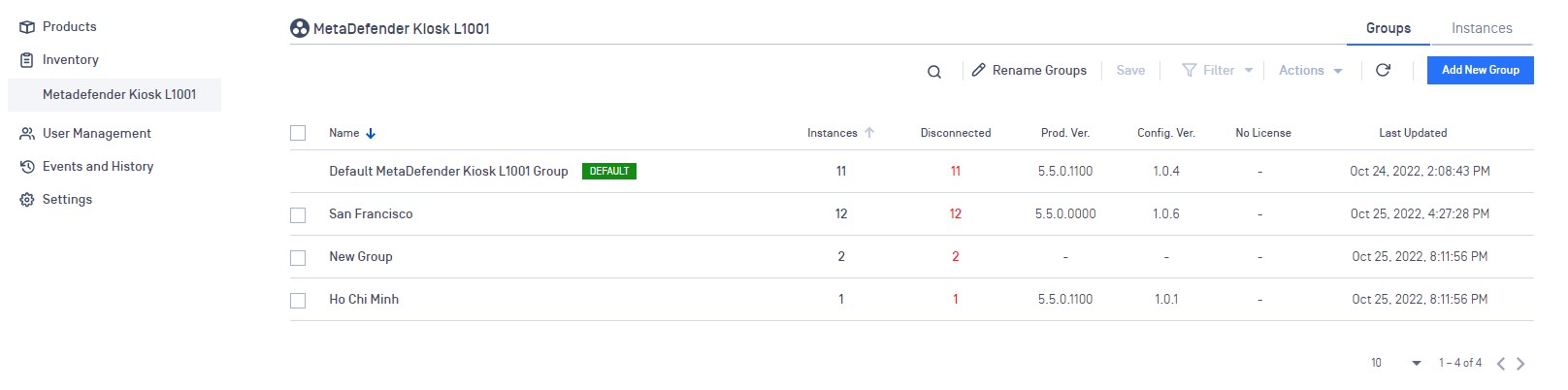1568x390 pixels.
Task: Click the 1–4 of 4 pagination text
Action: click(x=1460, y=363)
